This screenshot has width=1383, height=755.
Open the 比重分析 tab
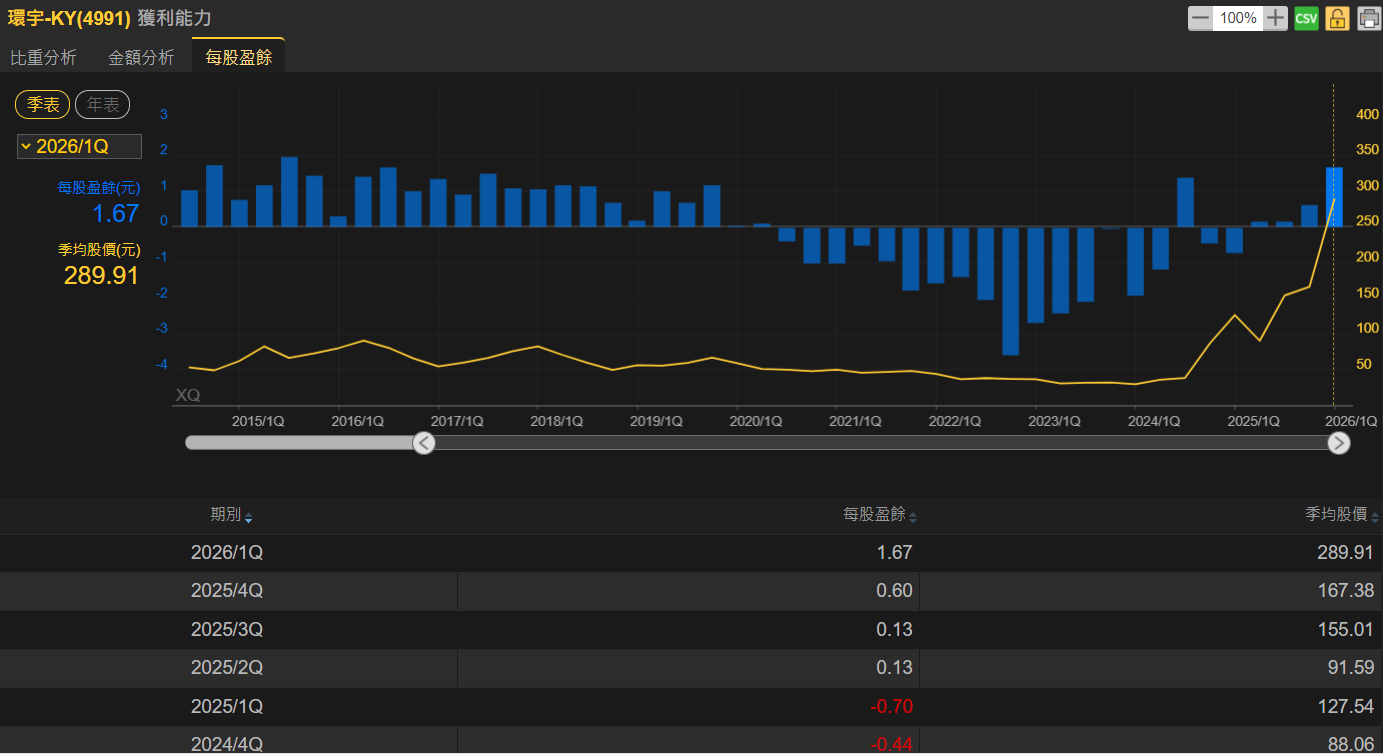(x=43, y=57)
